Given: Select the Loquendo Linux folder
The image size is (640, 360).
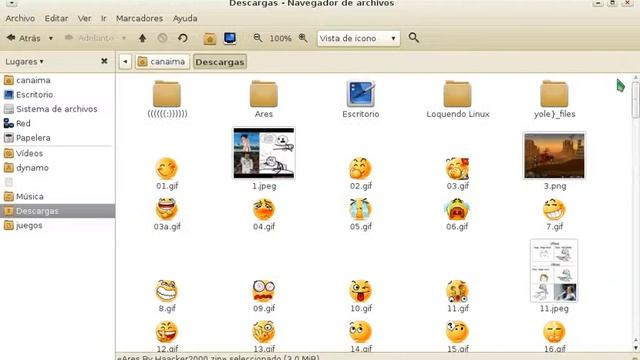Looking at the screenshot, I should tap(458, 99).
